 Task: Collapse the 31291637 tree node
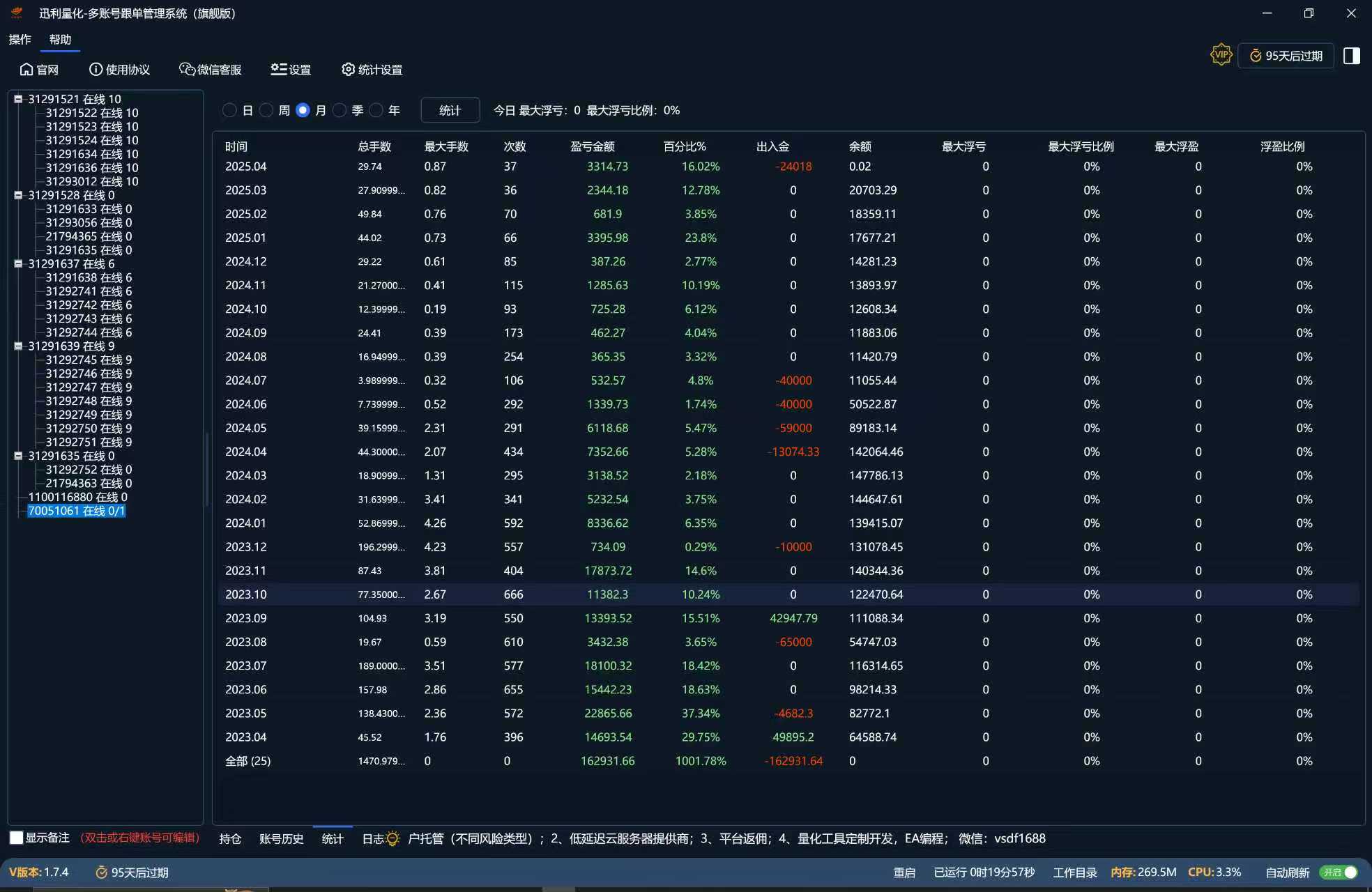[x=18, y=263]
